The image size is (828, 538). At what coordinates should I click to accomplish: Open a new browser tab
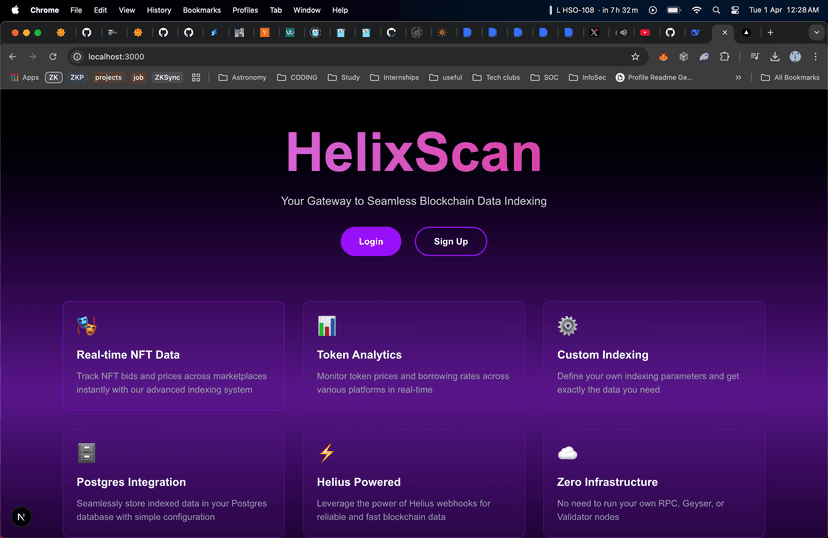tap(770, 33)
